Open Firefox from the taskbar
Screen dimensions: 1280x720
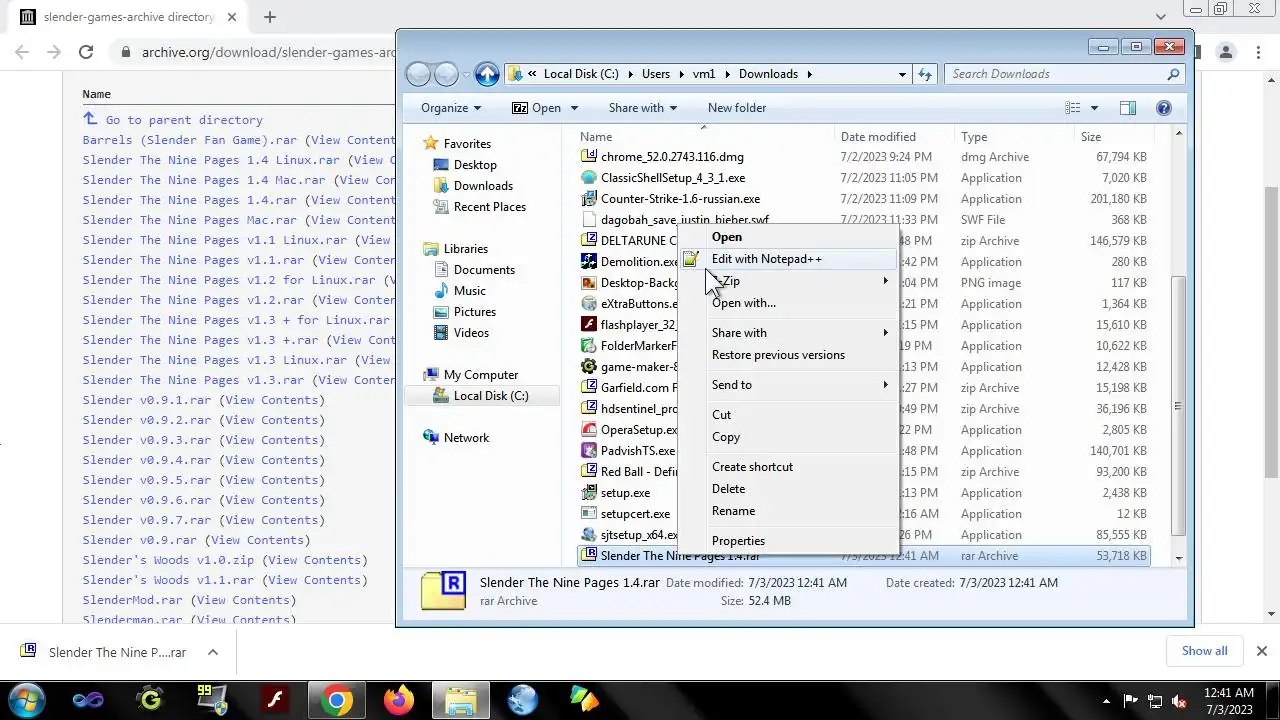[x=398, y=700]
